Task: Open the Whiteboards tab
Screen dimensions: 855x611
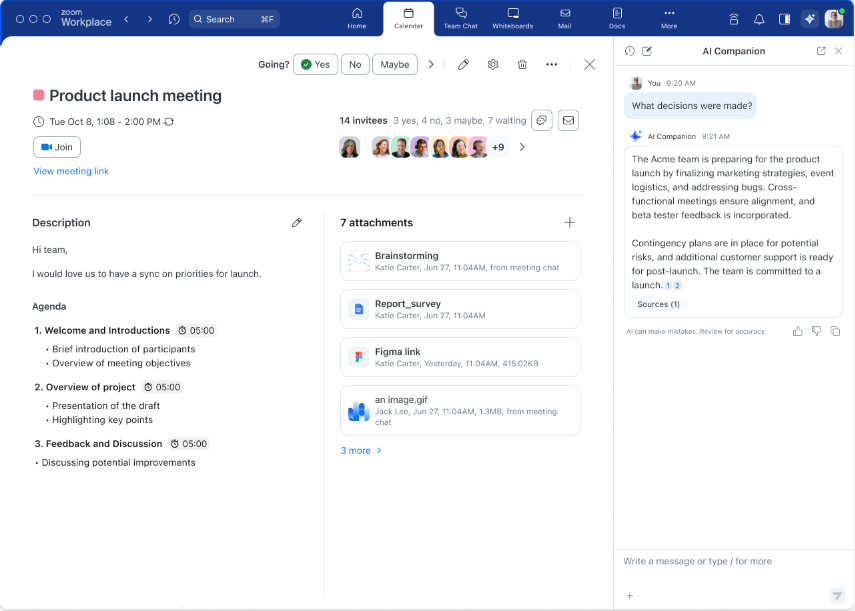Action: tap(513, 18)
